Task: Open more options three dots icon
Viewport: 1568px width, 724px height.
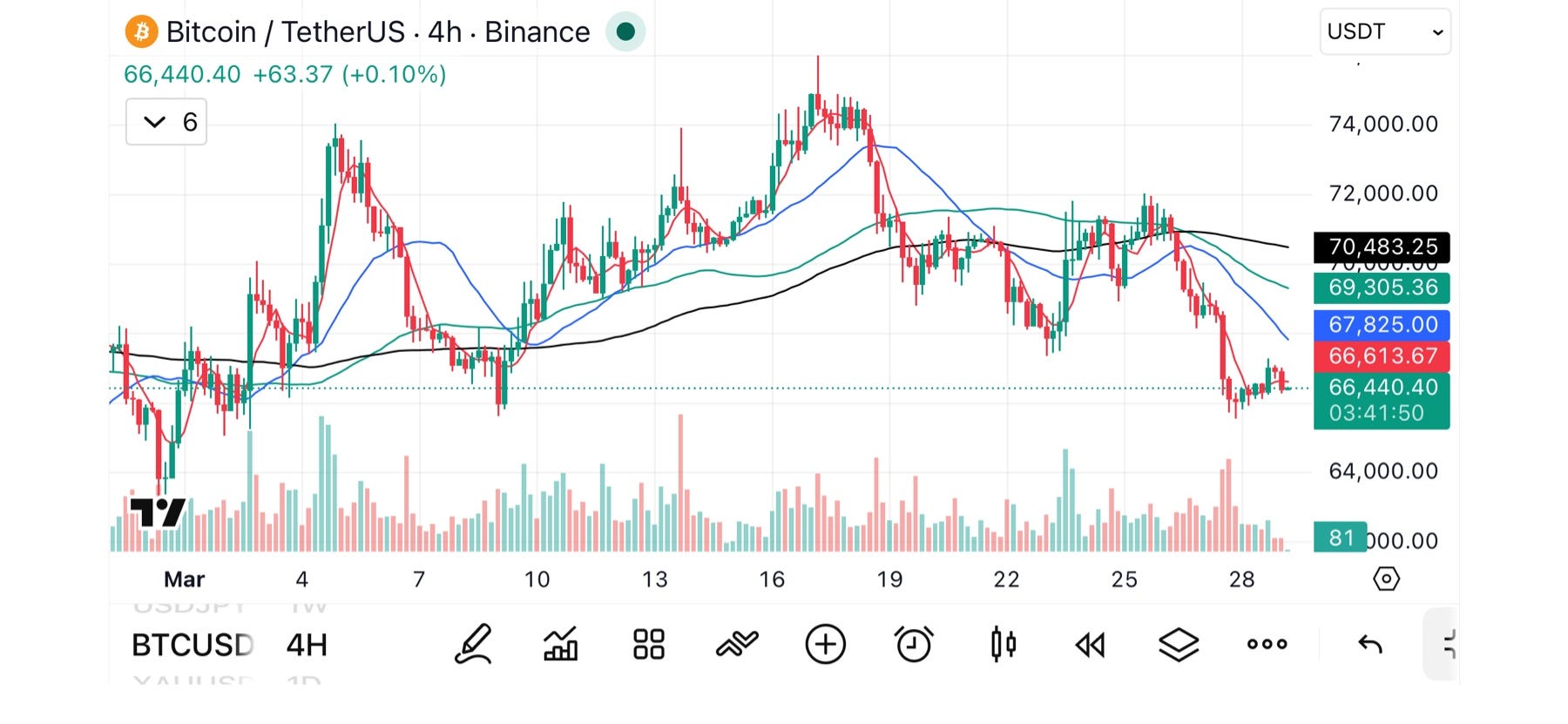Action: (x=1267, y=645)
